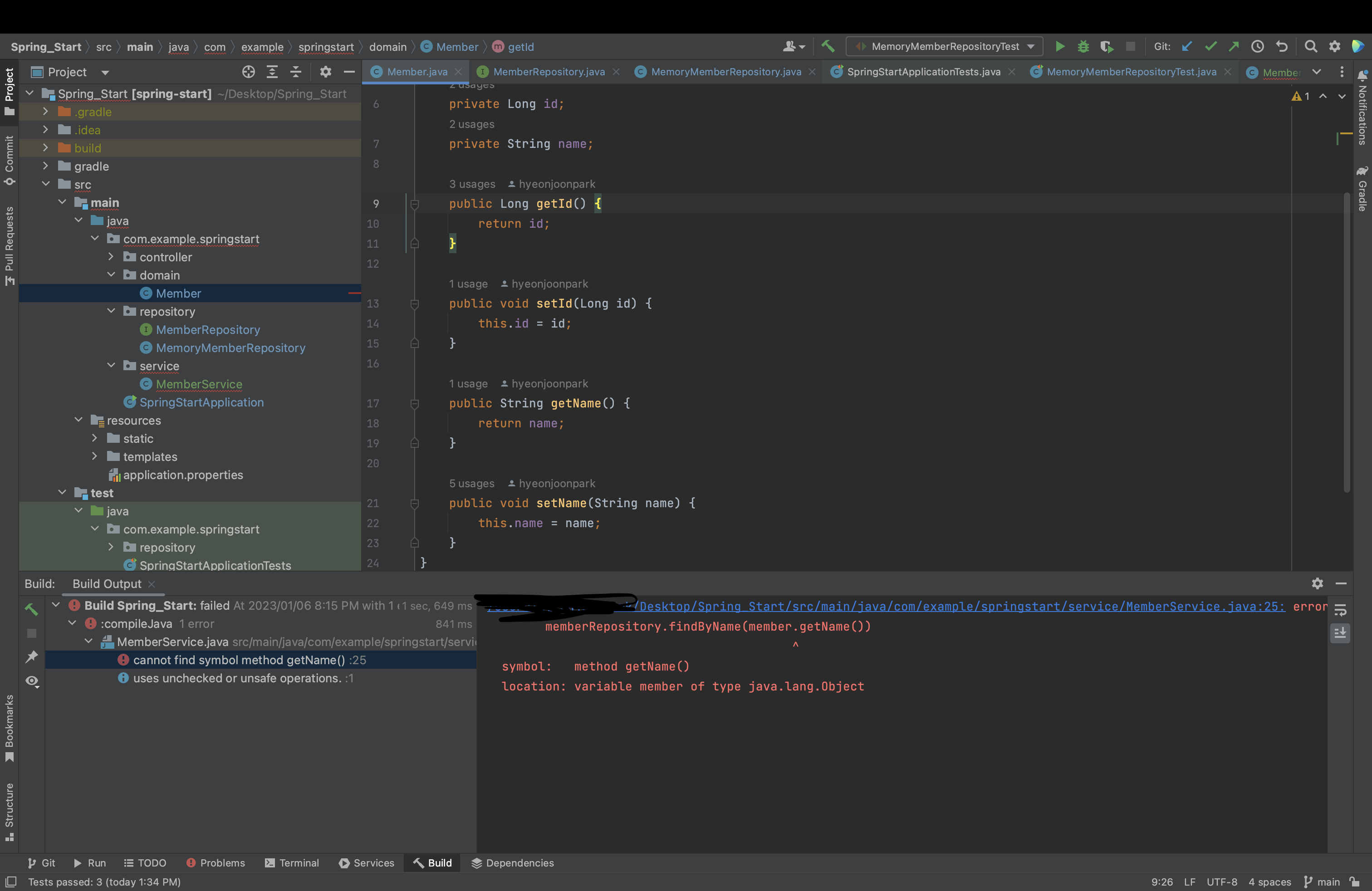This screenshot has height=891, width=1372.
Task: Click the Debug bug icon
Action: click(1083, 47)
